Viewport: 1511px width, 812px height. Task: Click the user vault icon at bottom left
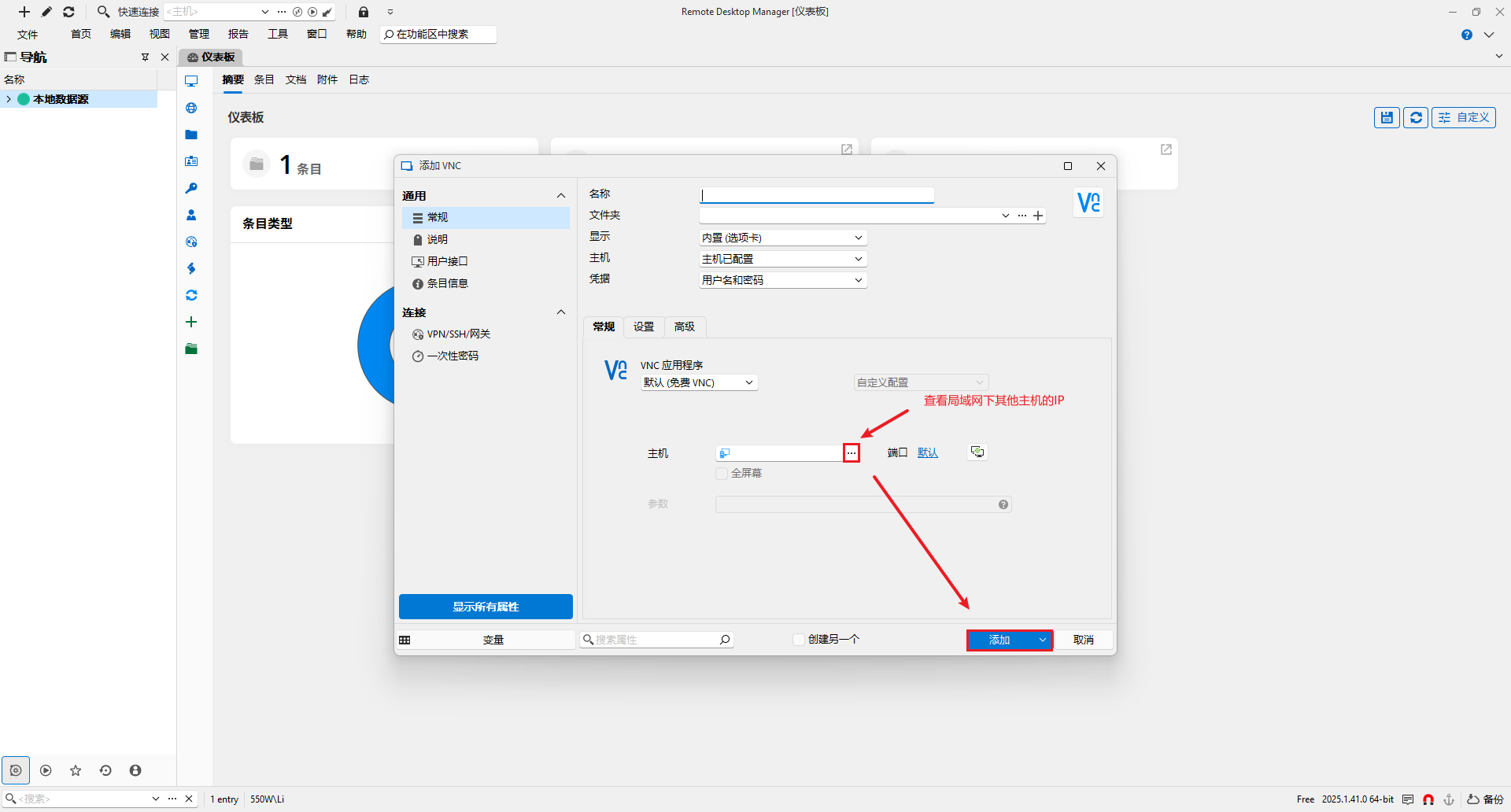pos(135,770)
